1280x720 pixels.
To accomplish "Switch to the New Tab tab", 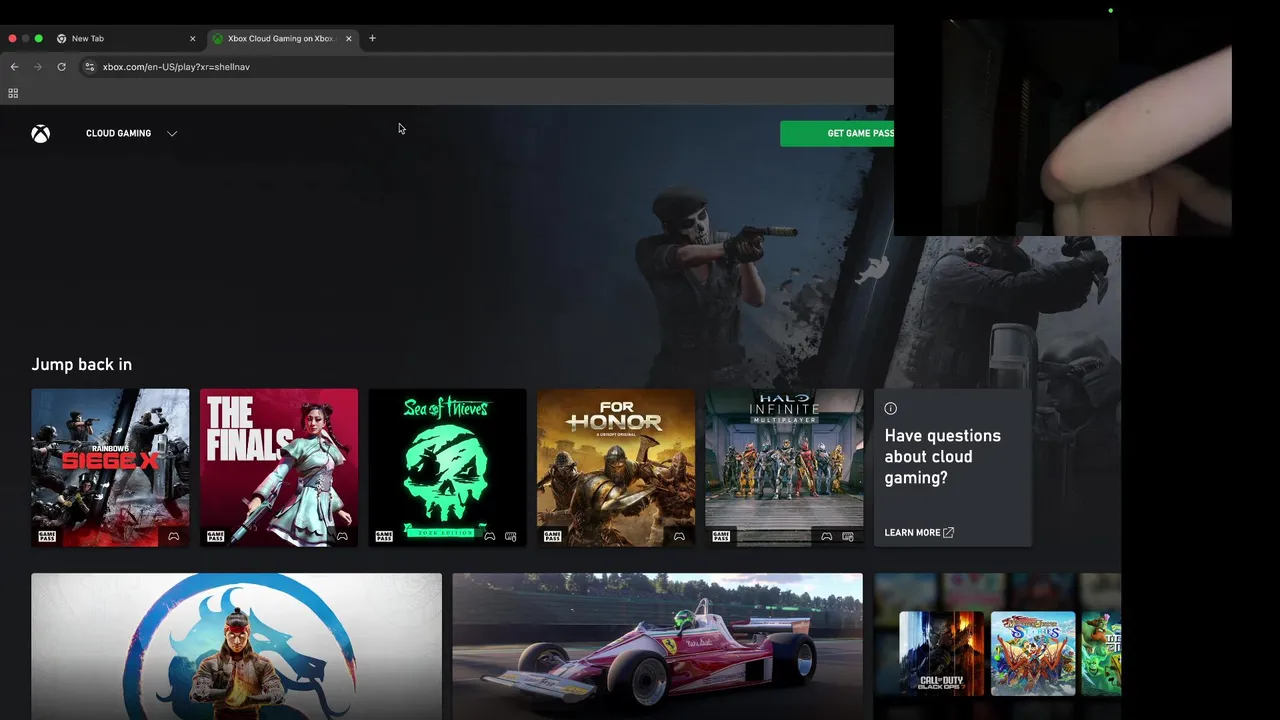I will (125, 38).
